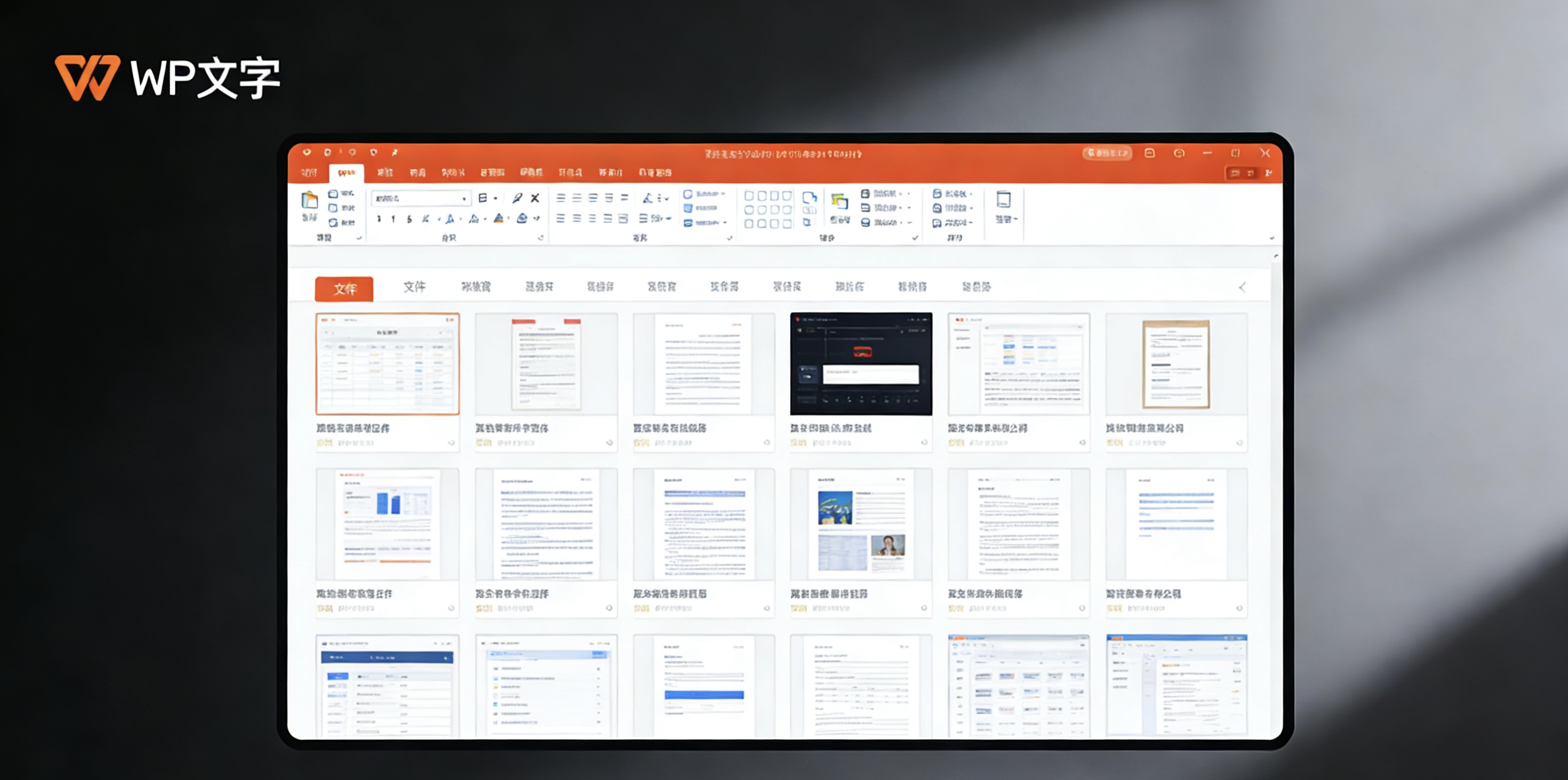The height and width of the screenshot is (780, 1568).
Task: Click the rounded-square icon next to minimize button
Action: pos(1149,153)
